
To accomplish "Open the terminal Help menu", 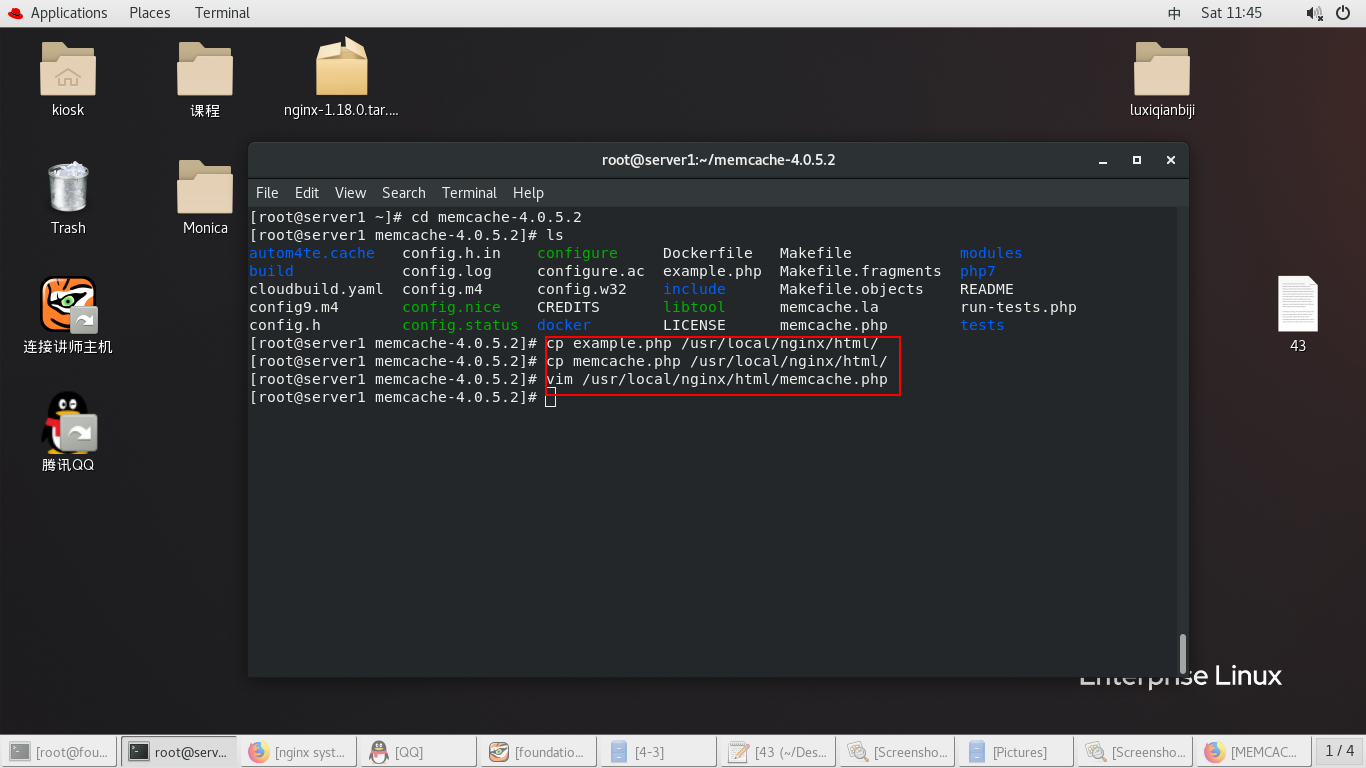I will point(528,193).
